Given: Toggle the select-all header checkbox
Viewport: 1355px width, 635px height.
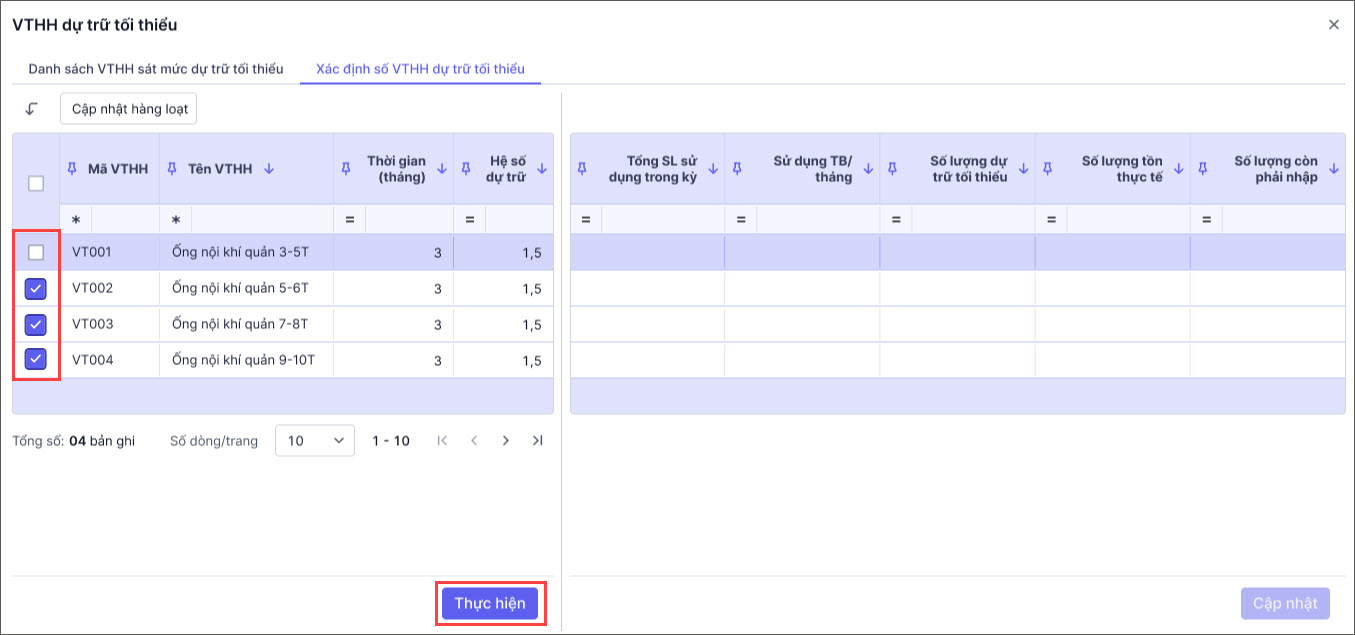Looking at the screenshot, I should pos(36,183).
